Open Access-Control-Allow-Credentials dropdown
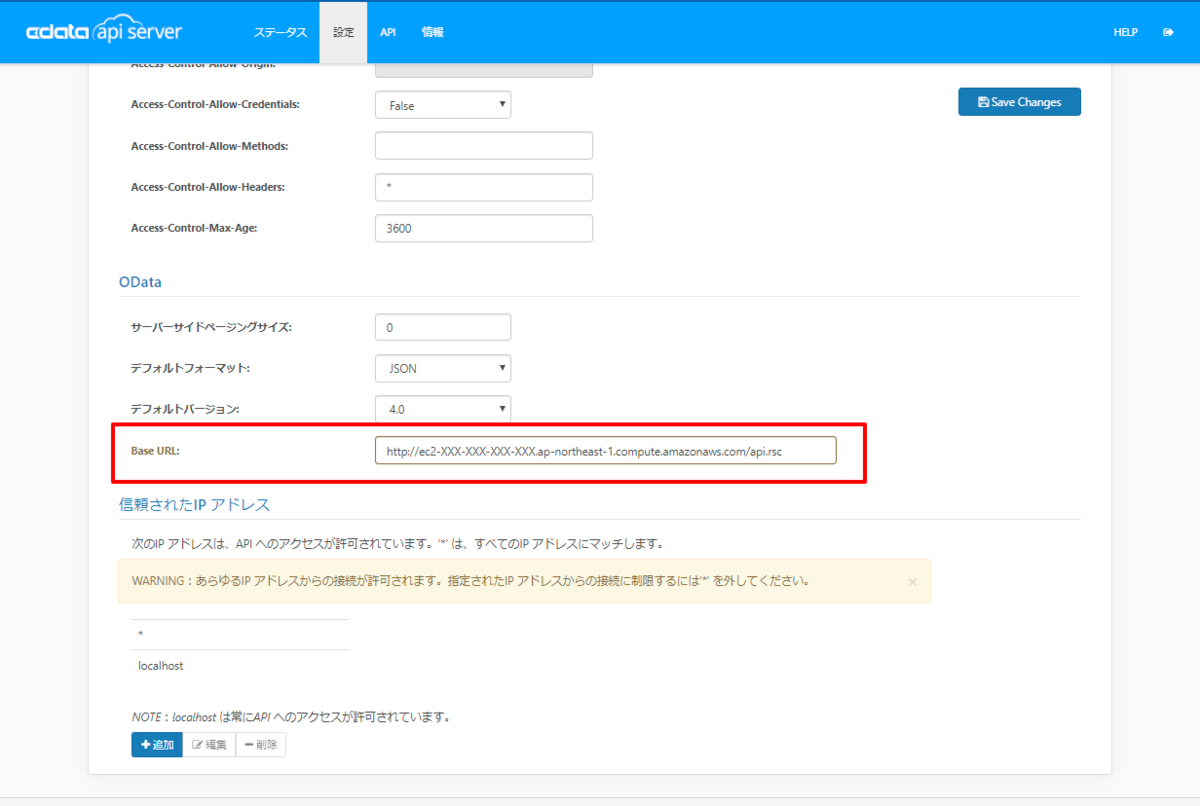Viewport: 1200px width, 806px height. tap(443, 105)
